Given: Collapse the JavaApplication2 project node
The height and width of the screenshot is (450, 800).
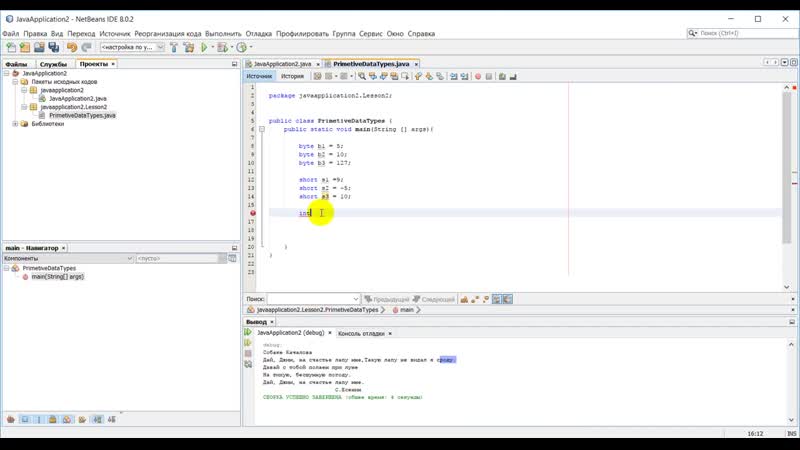Looking at the screenshot, I should pyautogui.click(x=7, y=73).
